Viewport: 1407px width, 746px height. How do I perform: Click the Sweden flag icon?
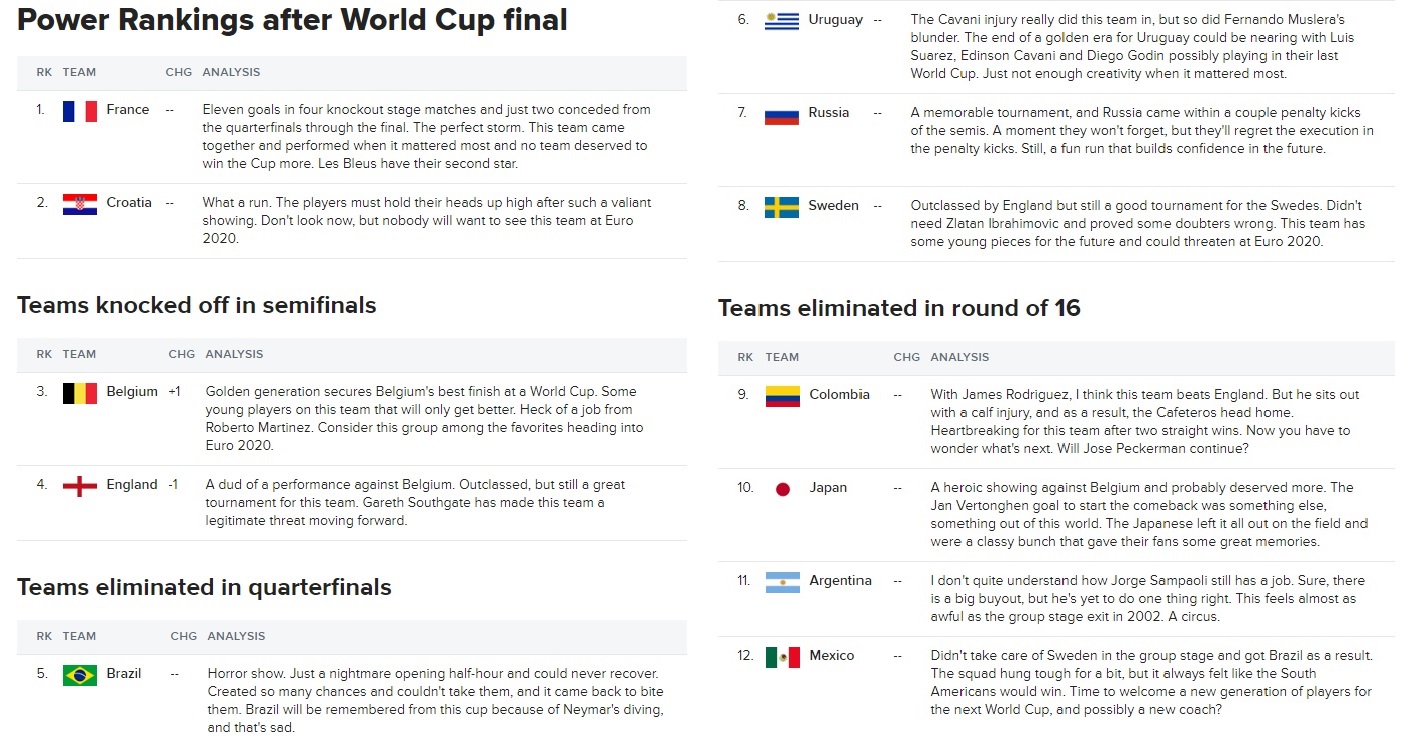point(782,207)
